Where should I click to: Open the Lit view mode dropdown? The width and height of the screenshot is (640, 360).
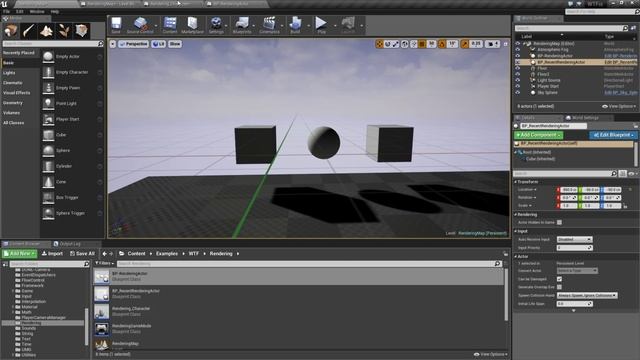click(159, 44)
